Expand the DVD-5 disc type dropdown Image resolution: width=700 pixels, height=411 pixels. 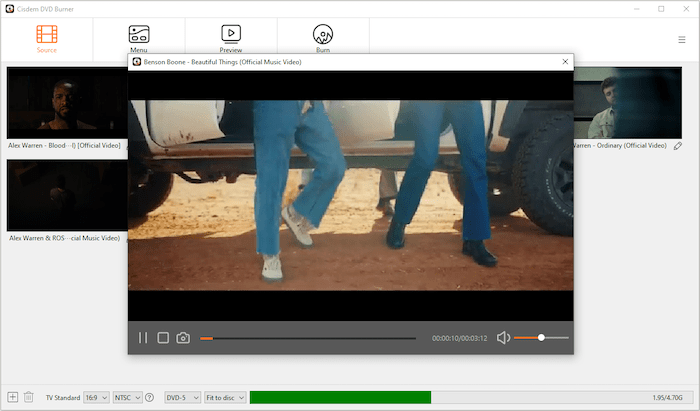tap(182, 397)
